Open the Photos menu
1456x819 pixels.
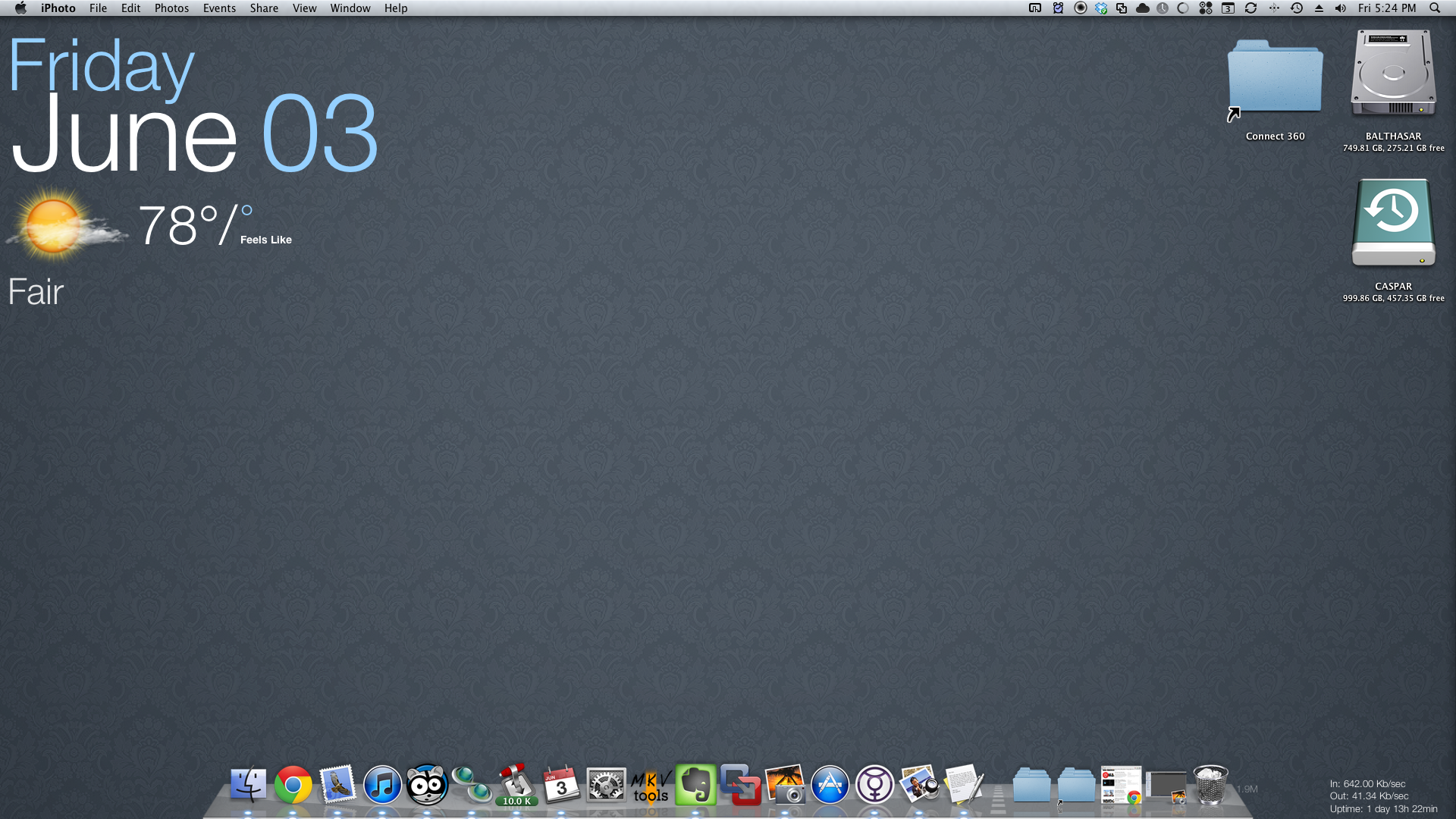(x=171, y=8)
